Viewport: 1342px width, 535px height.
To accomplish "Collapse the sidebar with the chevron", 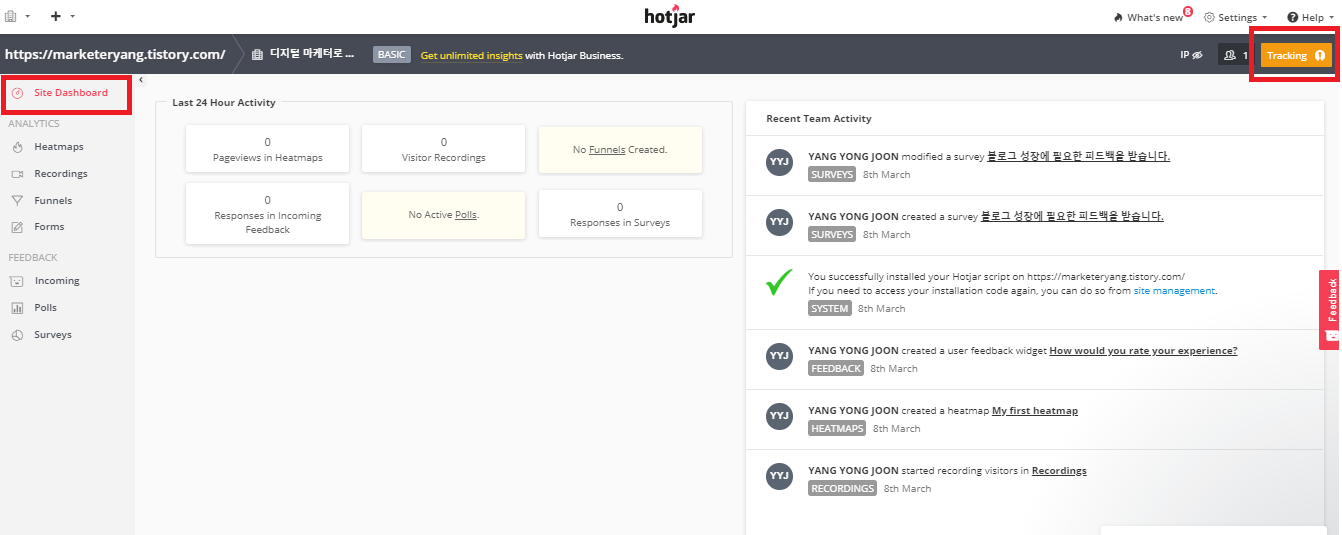I will (141, 79).
